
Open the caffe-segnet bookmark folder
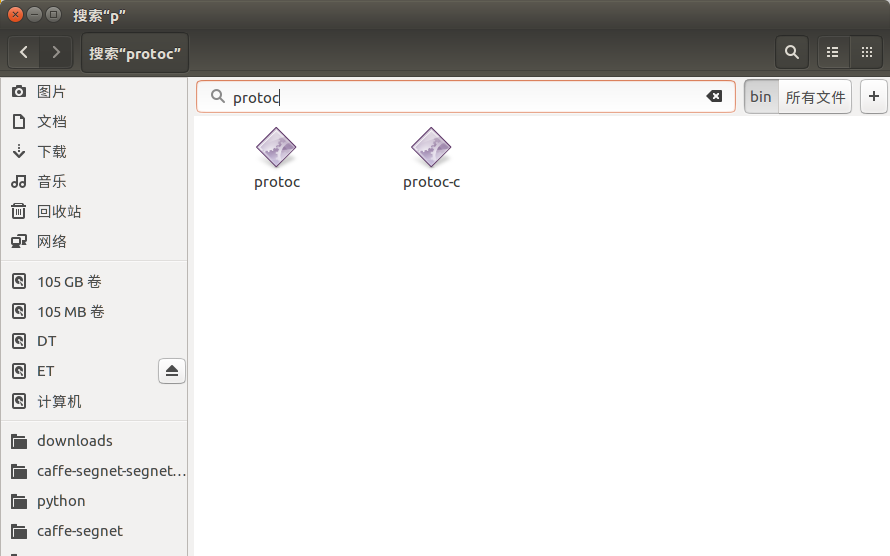coord(94,531)
